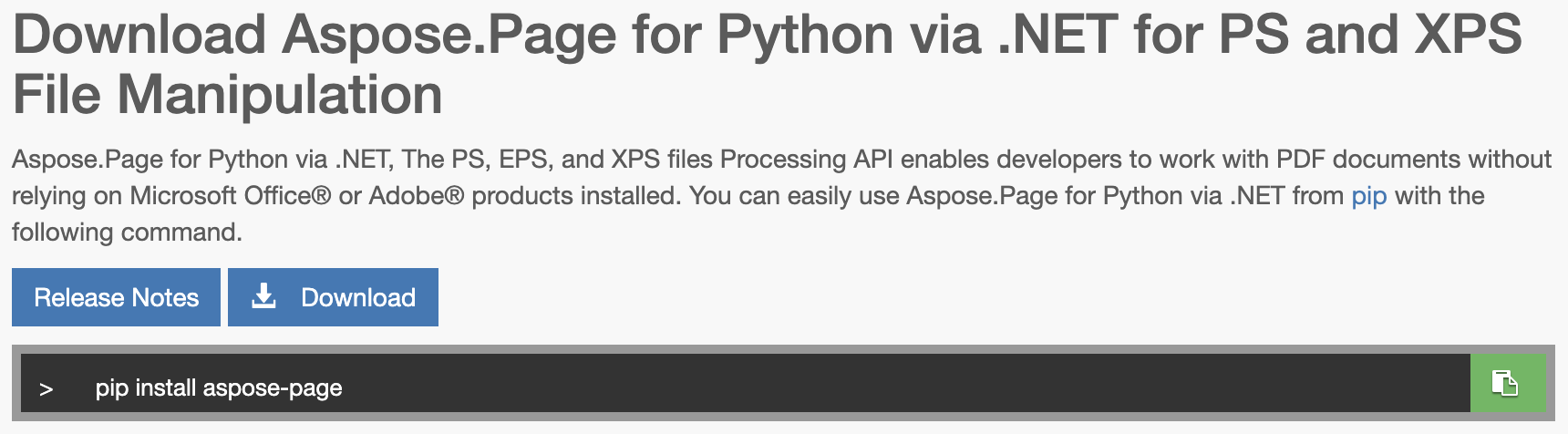Follow the pip hyperlink
This screenshot has width=1568, height=434.
1368,196
